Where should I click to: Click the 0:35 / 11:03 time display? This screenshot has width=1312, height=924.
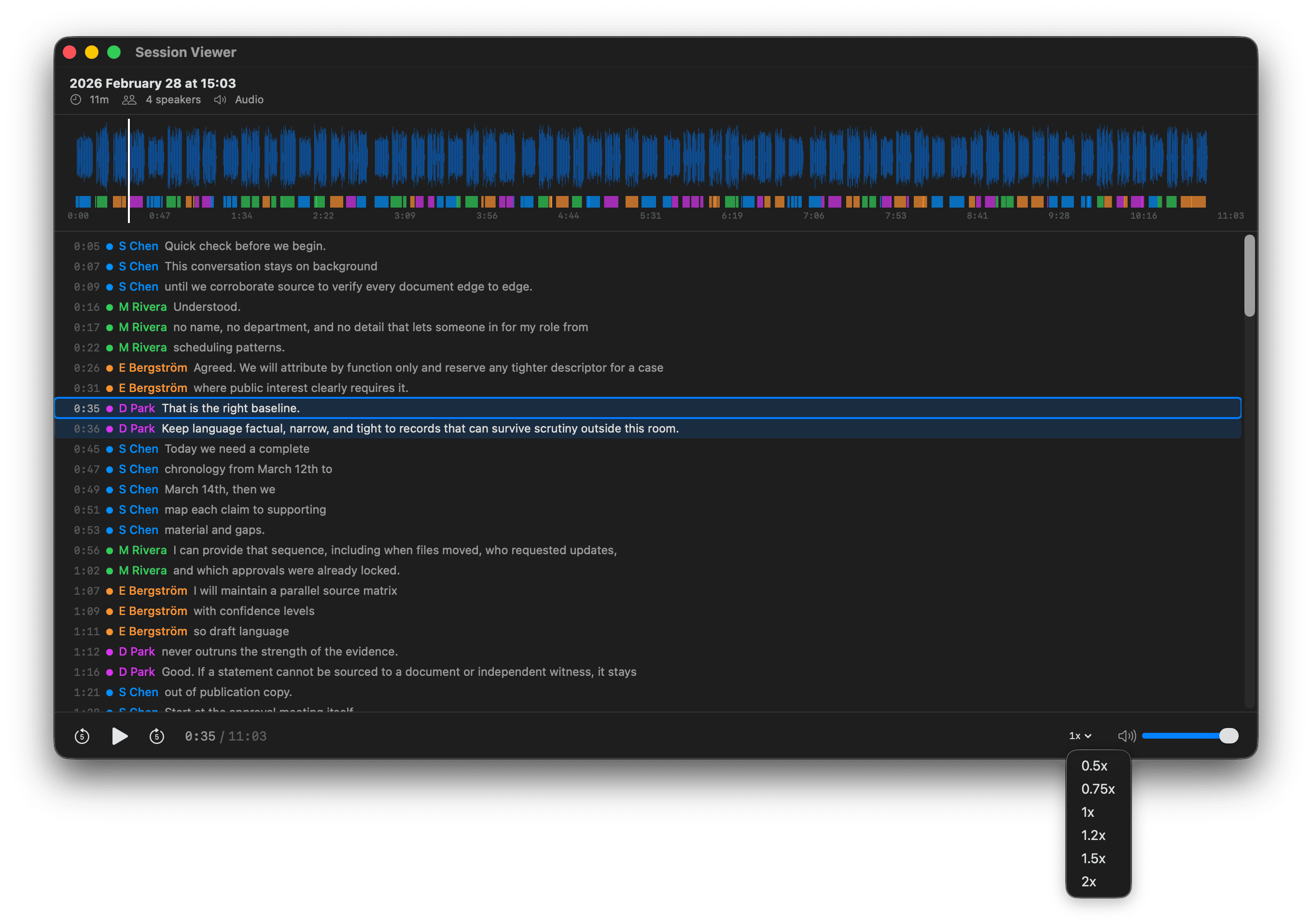coord(225,736)
